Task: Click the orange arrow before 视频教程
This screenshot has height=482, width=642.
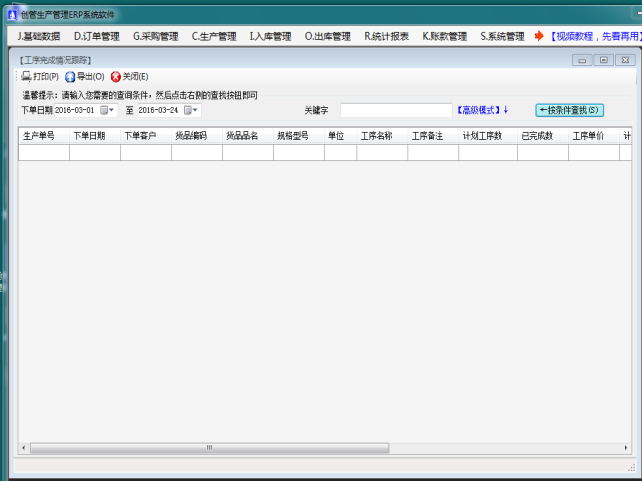Action: click(540, 37)
